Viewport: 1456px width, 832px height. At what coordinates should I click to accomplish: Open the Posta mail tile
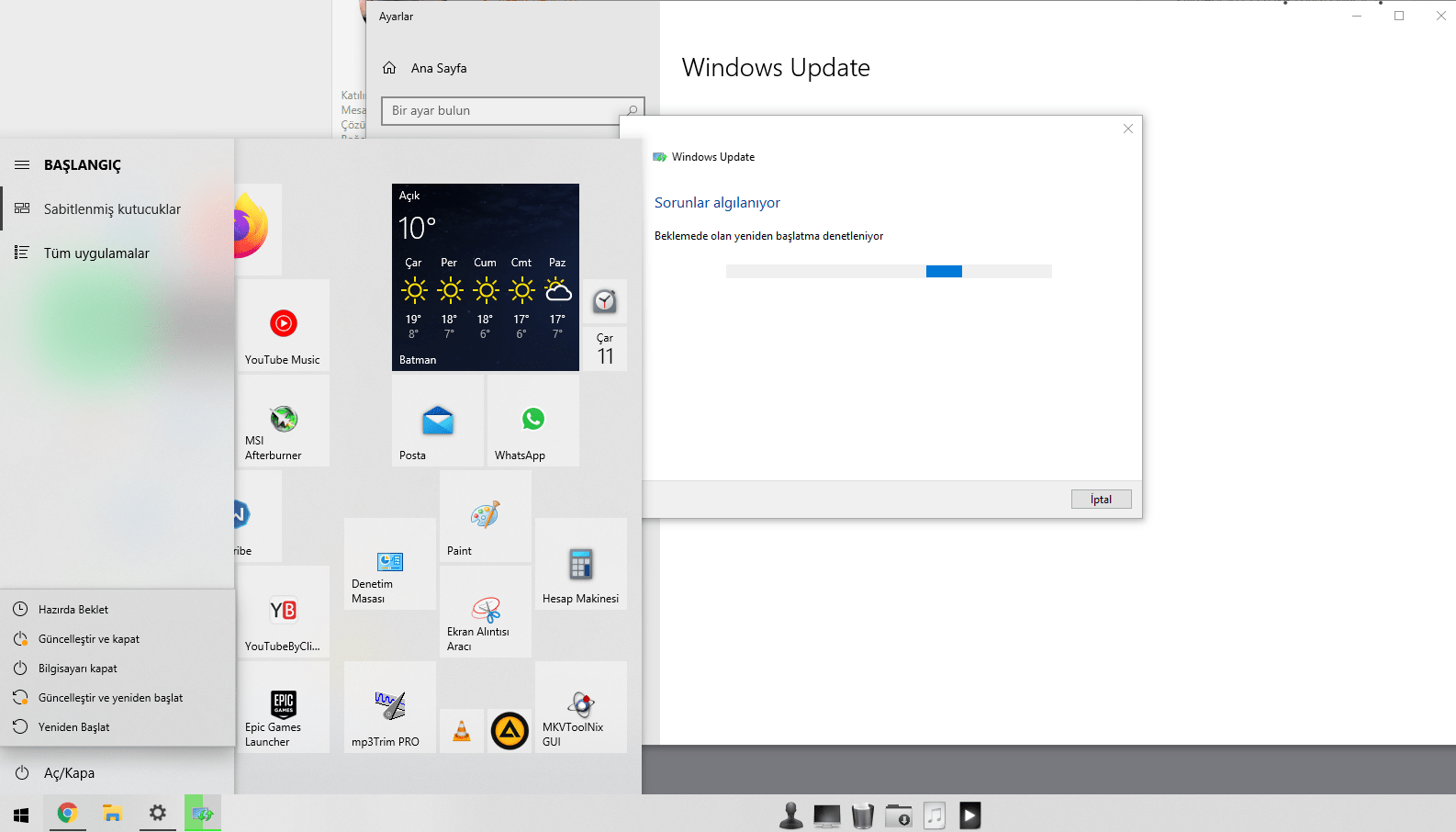click(x=438, y=421)
